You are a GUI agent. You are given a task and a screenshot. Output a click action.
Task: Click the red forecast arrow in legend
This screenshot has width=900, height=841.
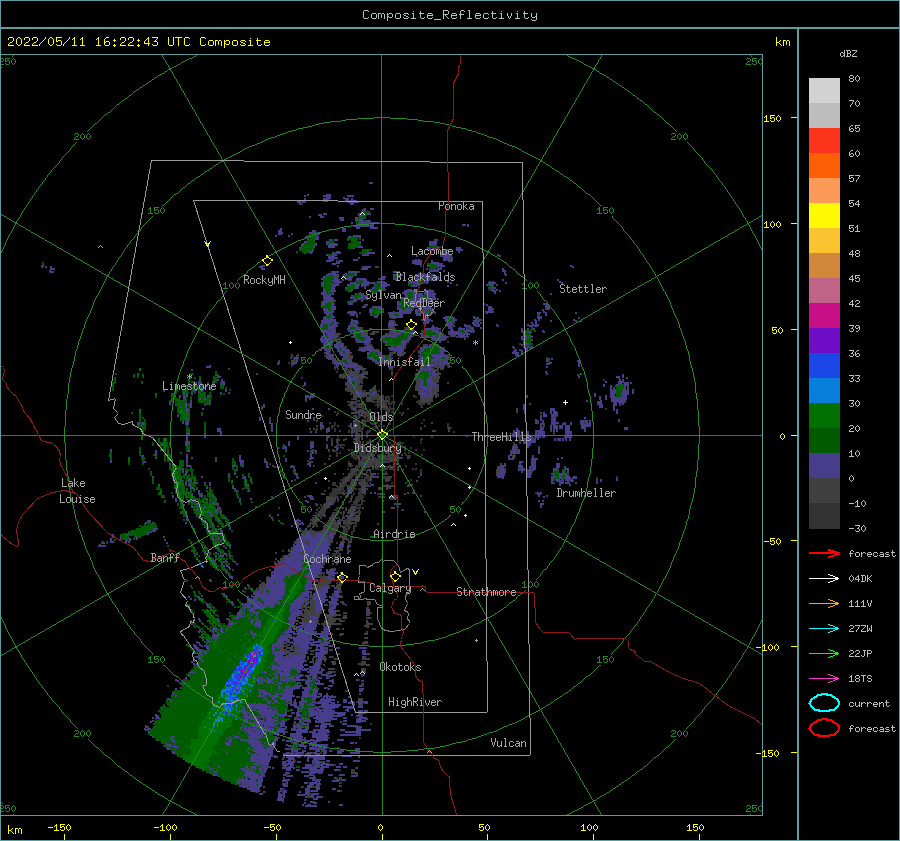coord(824,553)
